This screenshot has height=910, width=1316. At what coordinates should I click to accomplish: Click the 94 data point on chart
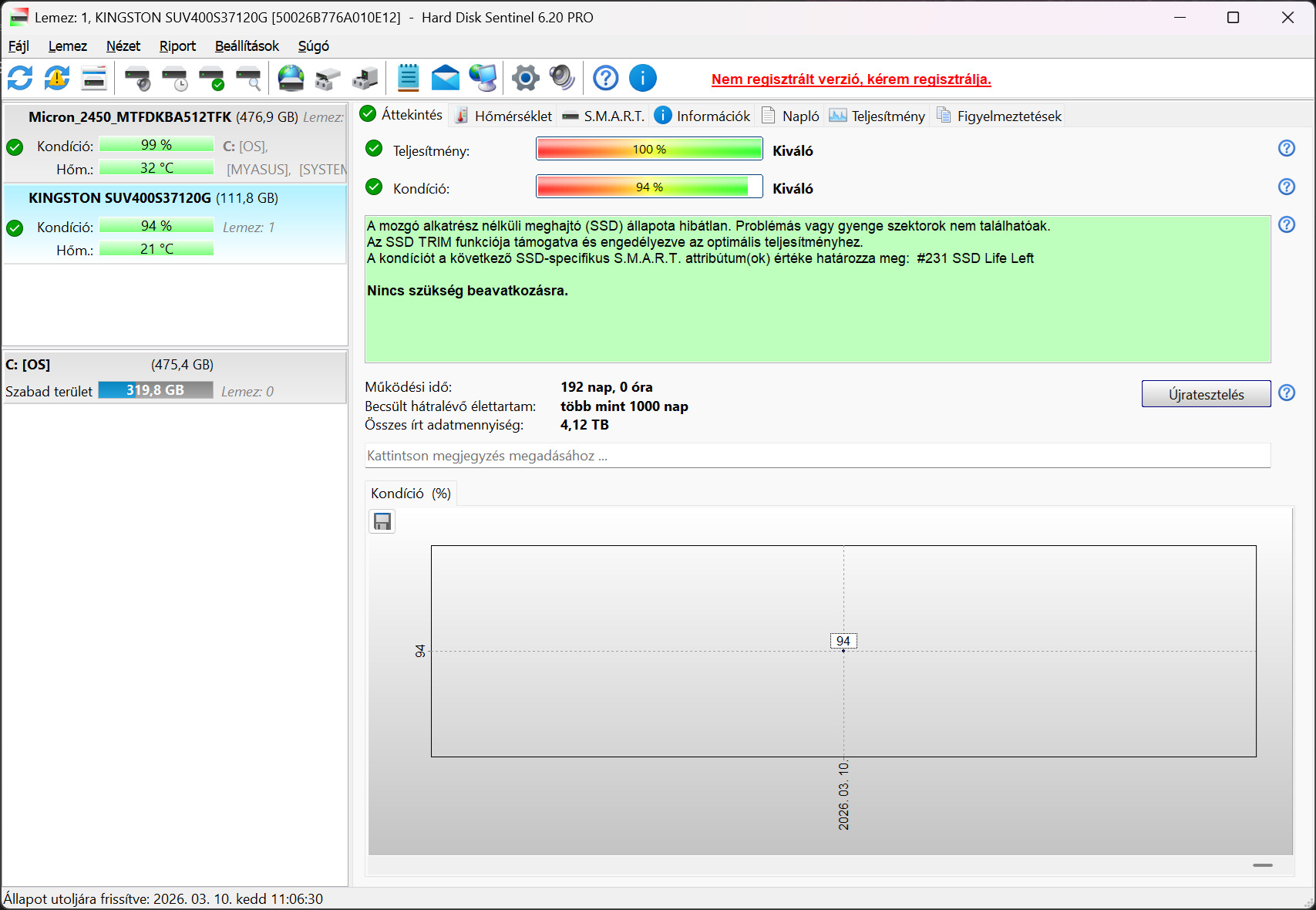click(x=843, y=642)
